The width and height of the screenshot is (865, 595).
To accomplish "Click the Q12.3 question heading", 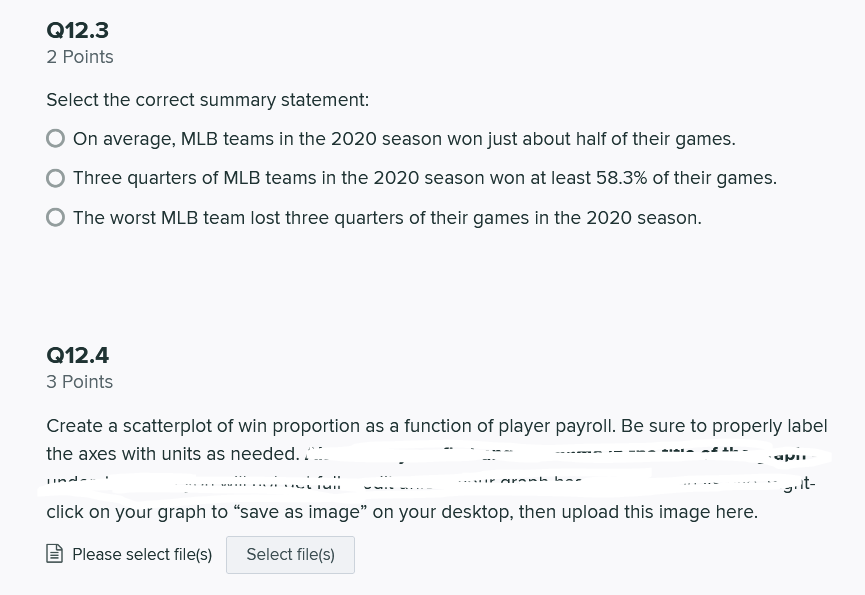I will click(78, 30).
